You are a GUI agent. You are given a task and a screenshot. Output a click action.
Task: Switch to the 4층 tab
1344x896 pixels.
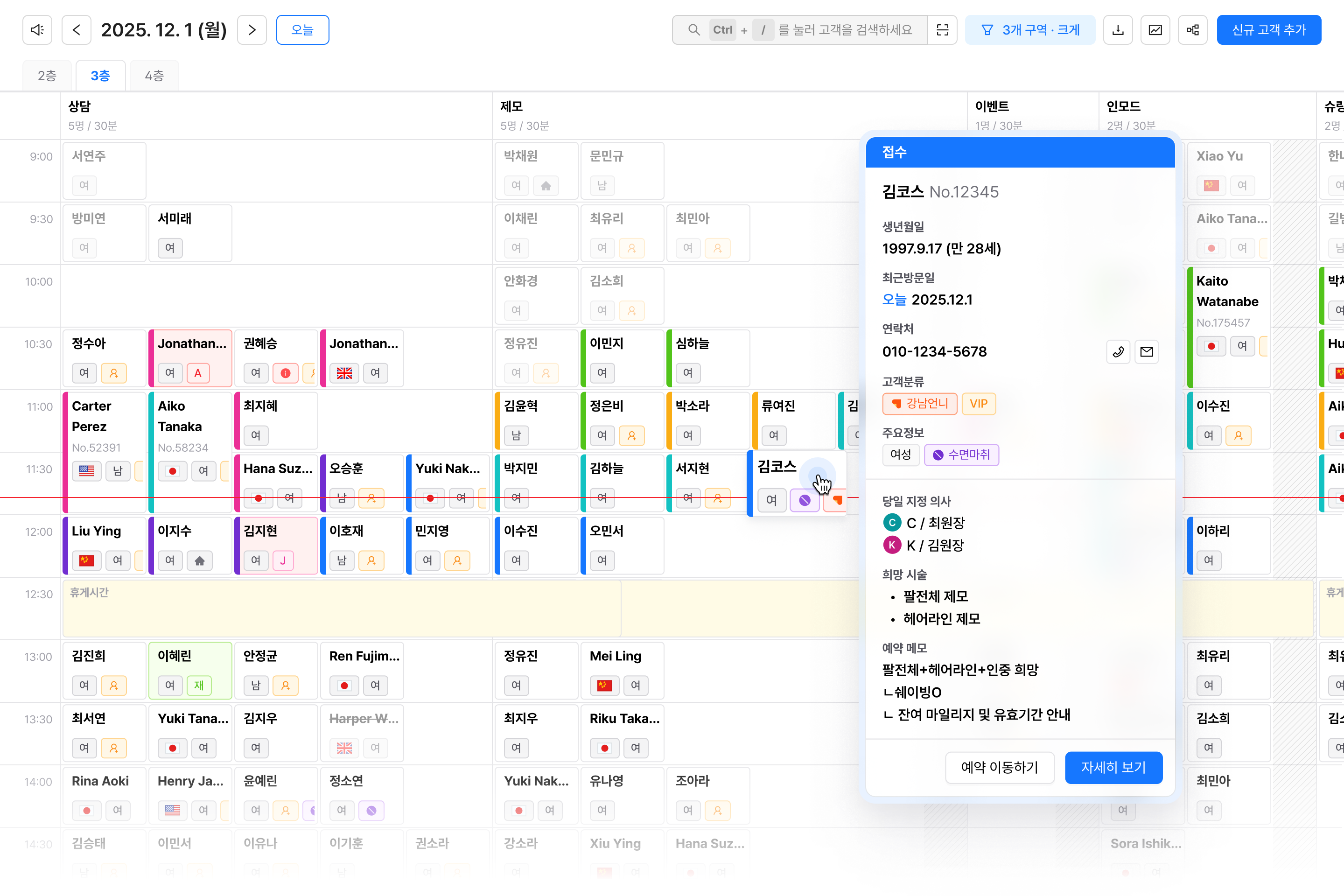[x=154, y=76]
